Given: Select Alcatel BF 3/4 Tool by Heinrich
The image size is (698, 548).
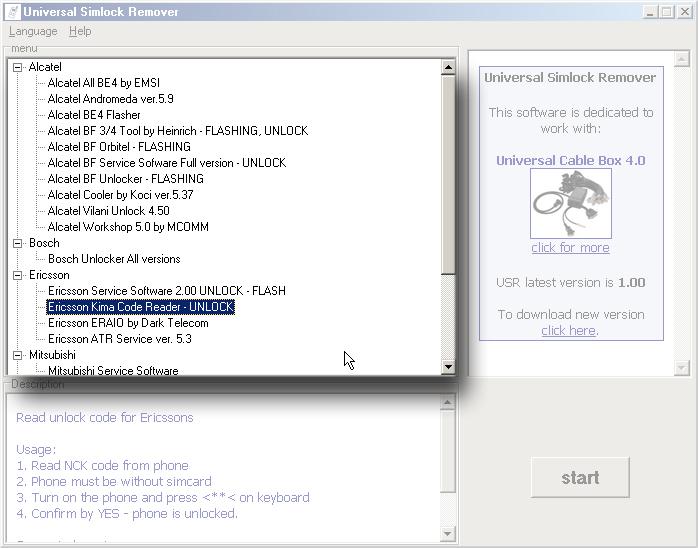Looking at the screenshot, I should click(x=178, y=131).
